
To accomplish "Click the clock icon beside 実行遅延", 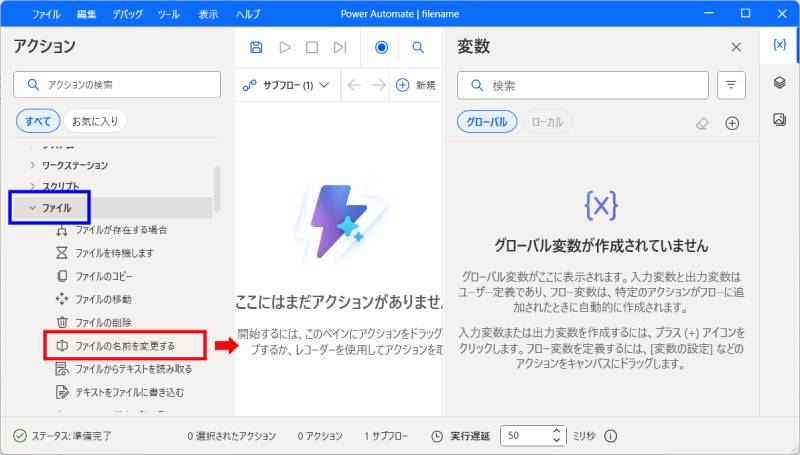I will coord(437,436).
